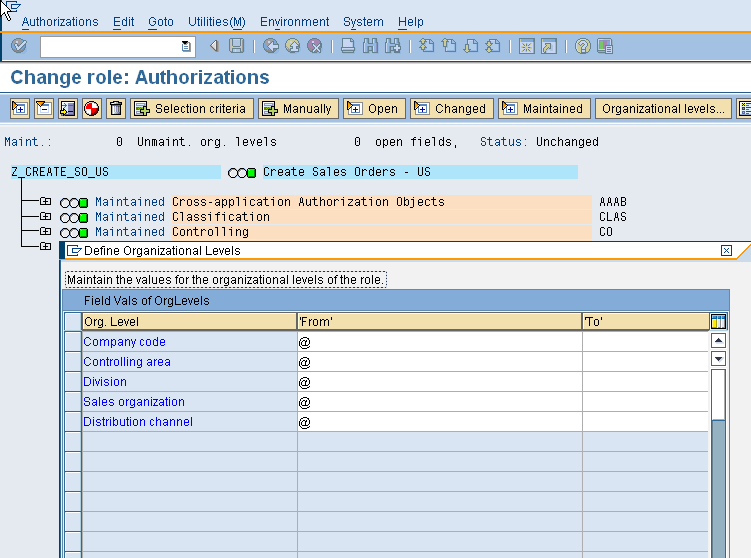Click the Division From field
Image resolution: width=751 pixels, height=558 pixels.
tap(440, 382)
